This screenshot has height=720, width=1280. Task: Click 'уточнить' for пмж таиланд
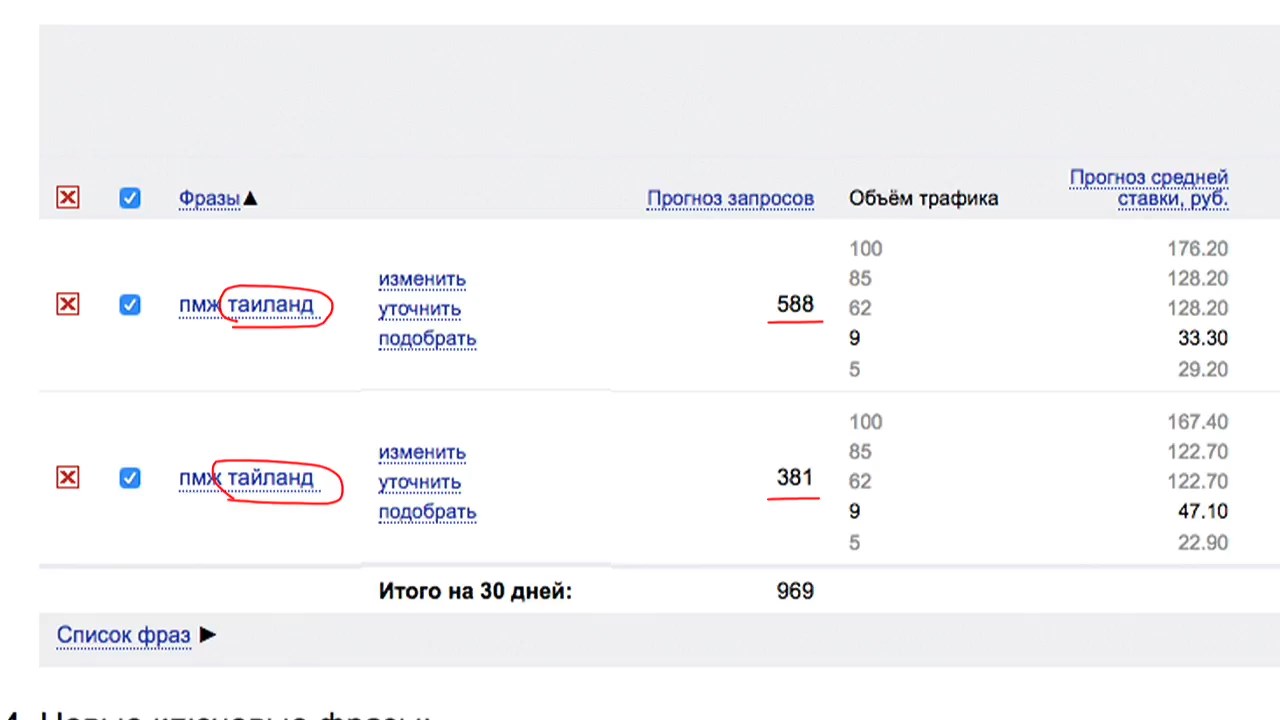click(x=419, y=309)
